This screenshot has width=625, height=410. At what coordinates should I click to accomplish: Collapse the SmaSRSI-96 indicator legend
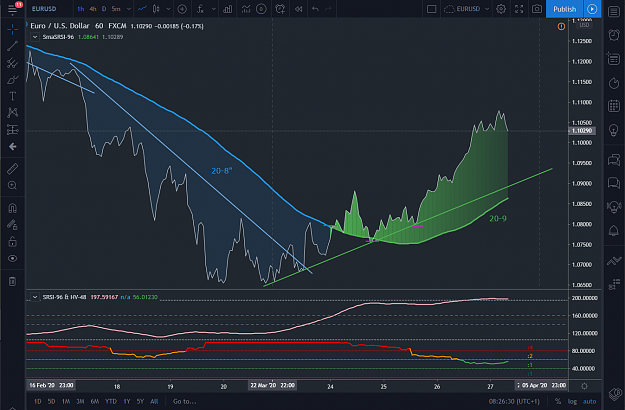[x=35, y=37]
